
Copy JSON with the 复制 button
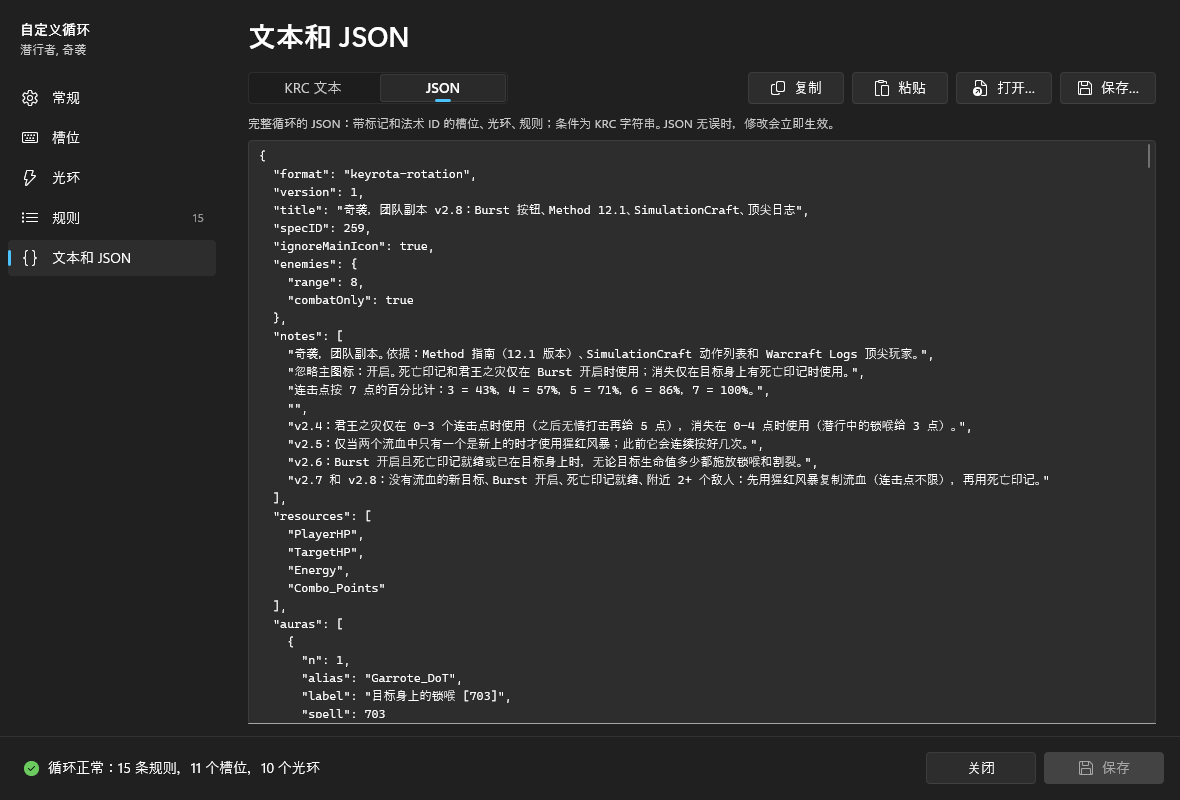click(795, 88)
